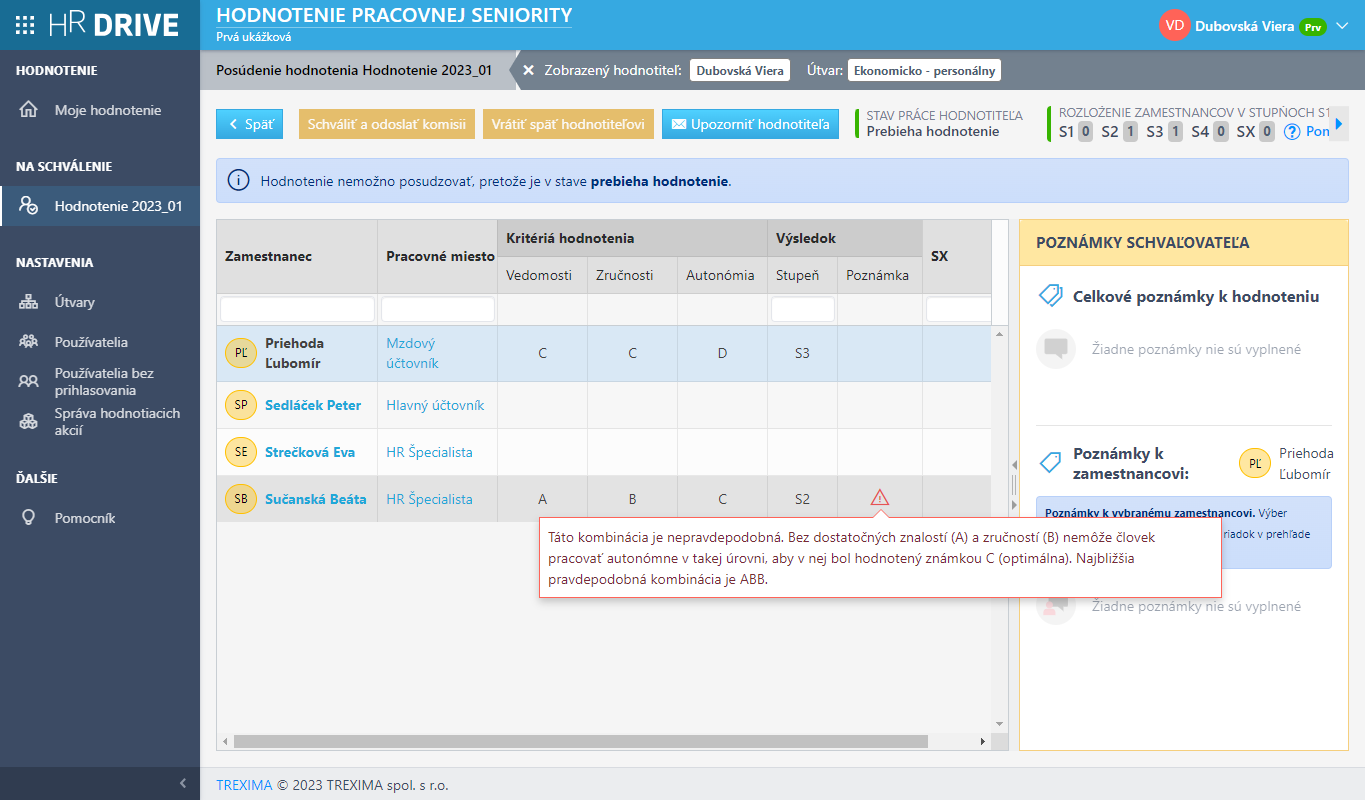Open Moje hodnotenie in the sidebar

pyautogui.click(x=107, y=110)
